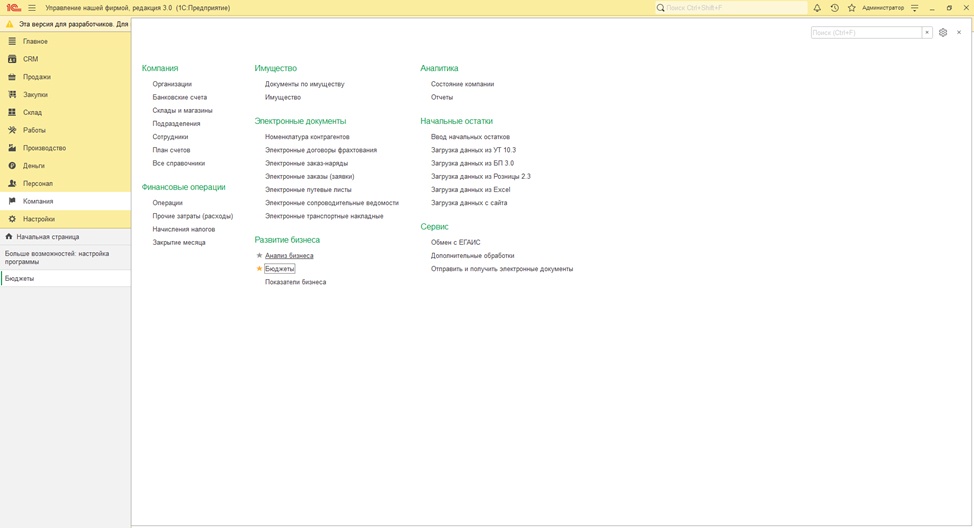Screen dimensions: 974x528
Task: Open Закрытие месяца operation
Action: 179,243
